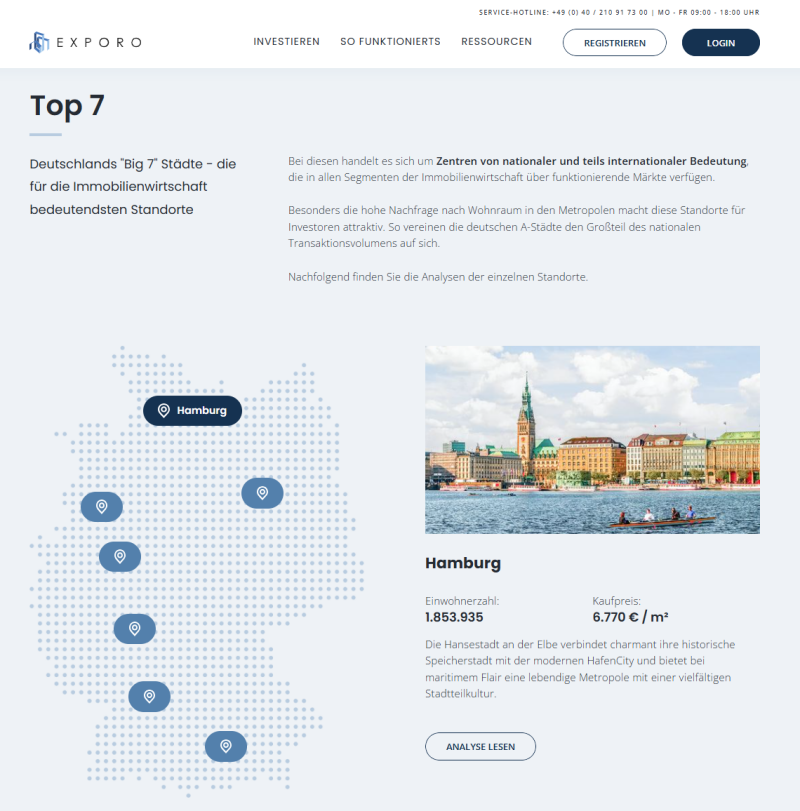
Task: Click the bold text about Zentren von nationaler Bedeutung
Action: (x=591, y=161)
